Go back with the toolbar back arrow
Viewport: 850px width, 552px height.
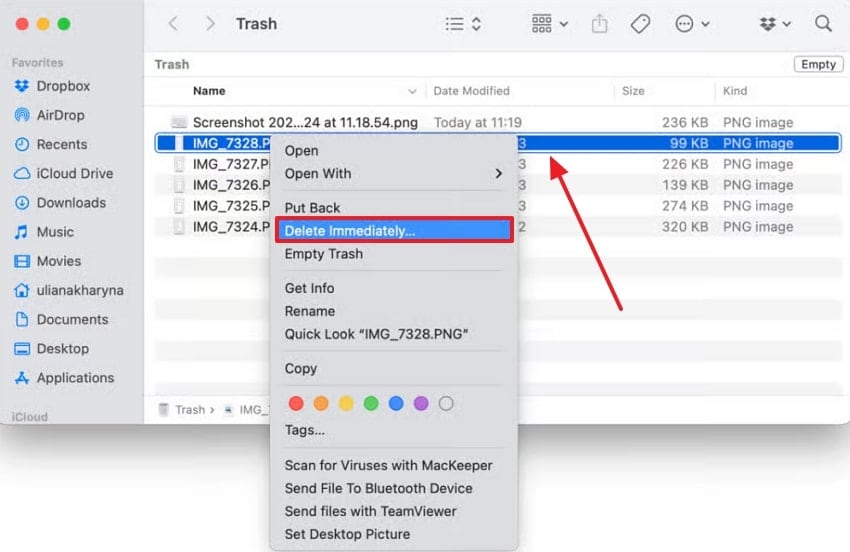[173, 24]
